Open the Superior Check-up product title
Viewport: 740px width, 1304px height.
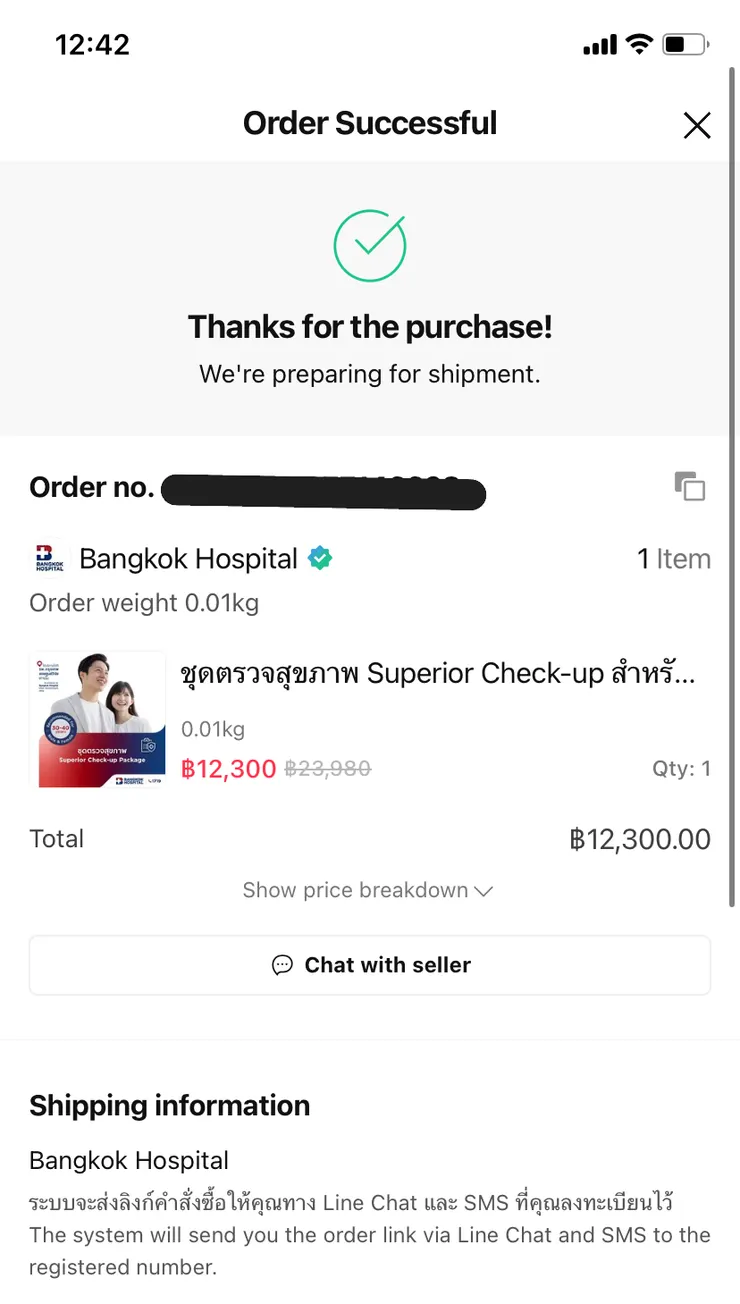tap(437, 673)
